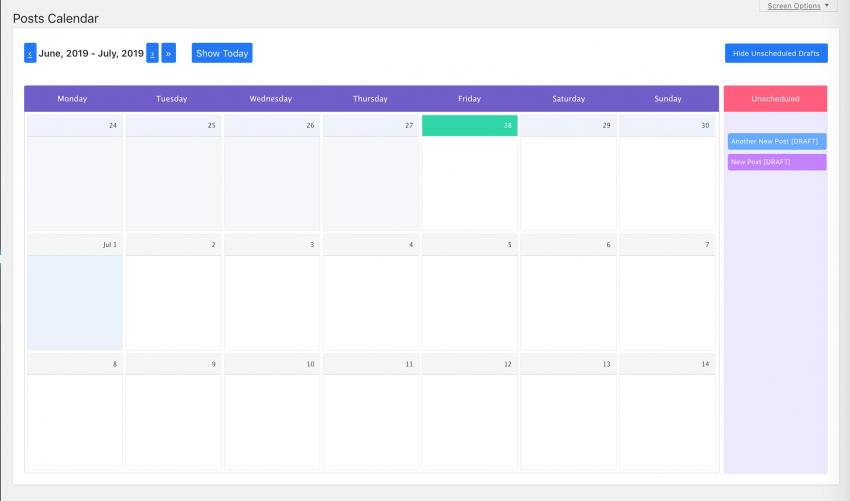Image resolution: width=850 pixels, height=501 pixels.
Task: Select the day cell dated 5
Action: click(x=470, y=292)
